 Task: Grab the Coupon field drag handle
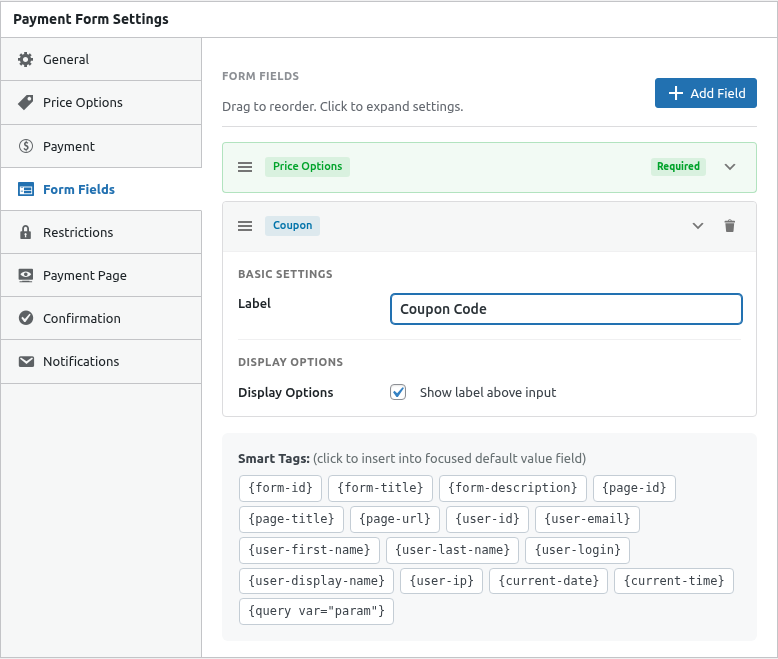pyautogui.click(x=245, y=226)
